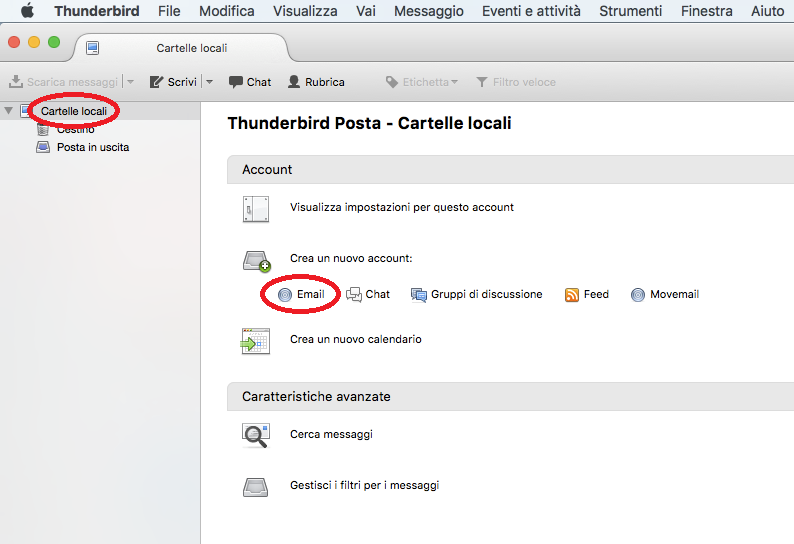
Task: Open the Eventi e attività menu
Action: (531, 11)
